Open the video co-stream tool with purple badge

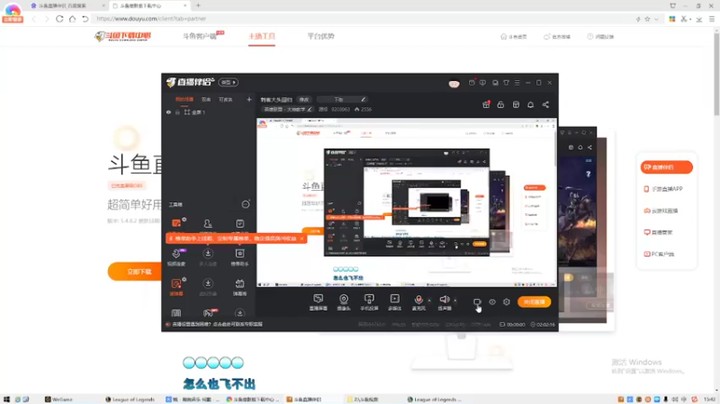pyautogui.click(x=176, y=256)
